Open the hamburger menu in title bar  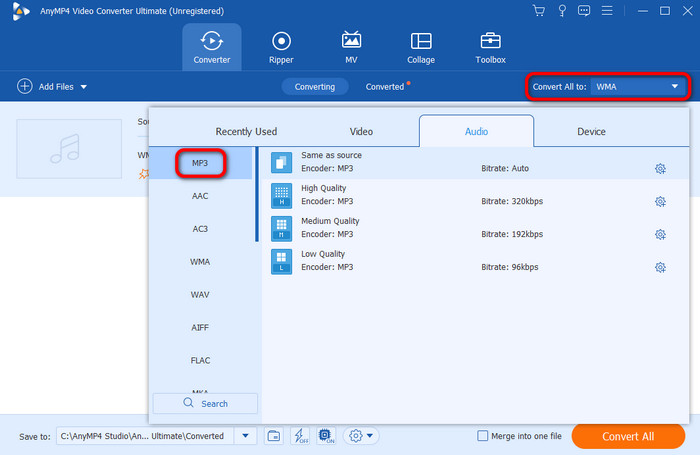[x=607, y=11]
